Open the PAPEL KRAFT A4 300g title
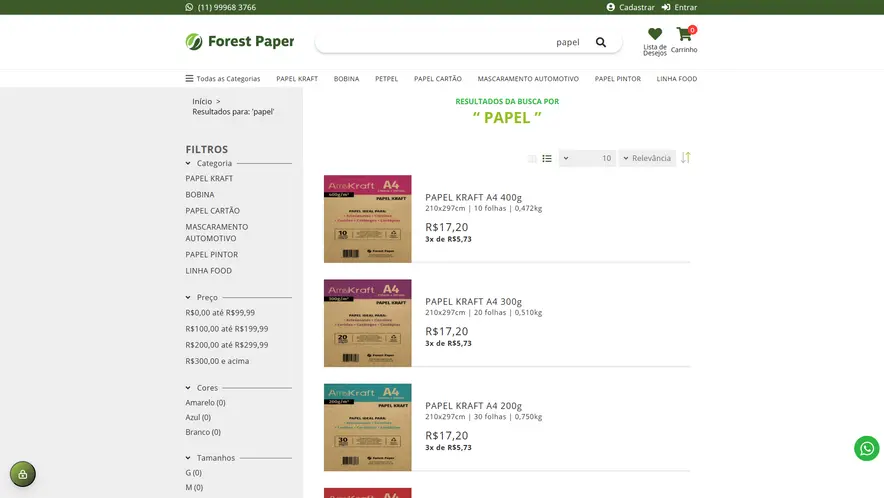The width and height of the screenshot is (884, 498). pyautogui.click(x=474, y=302)
